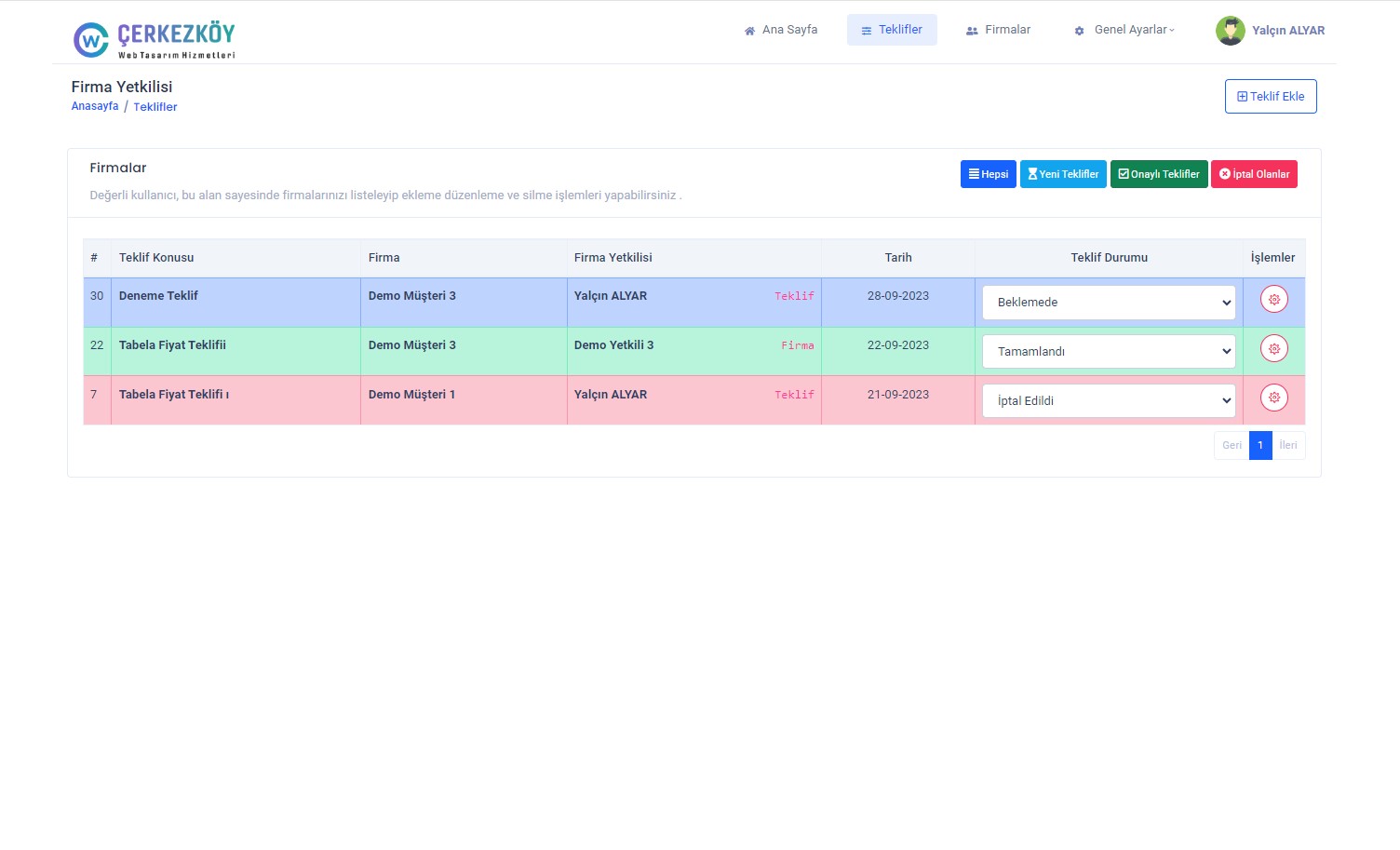Filter by İptal Olanlar
1400x850 pixels.
[x=1253, y=174]
